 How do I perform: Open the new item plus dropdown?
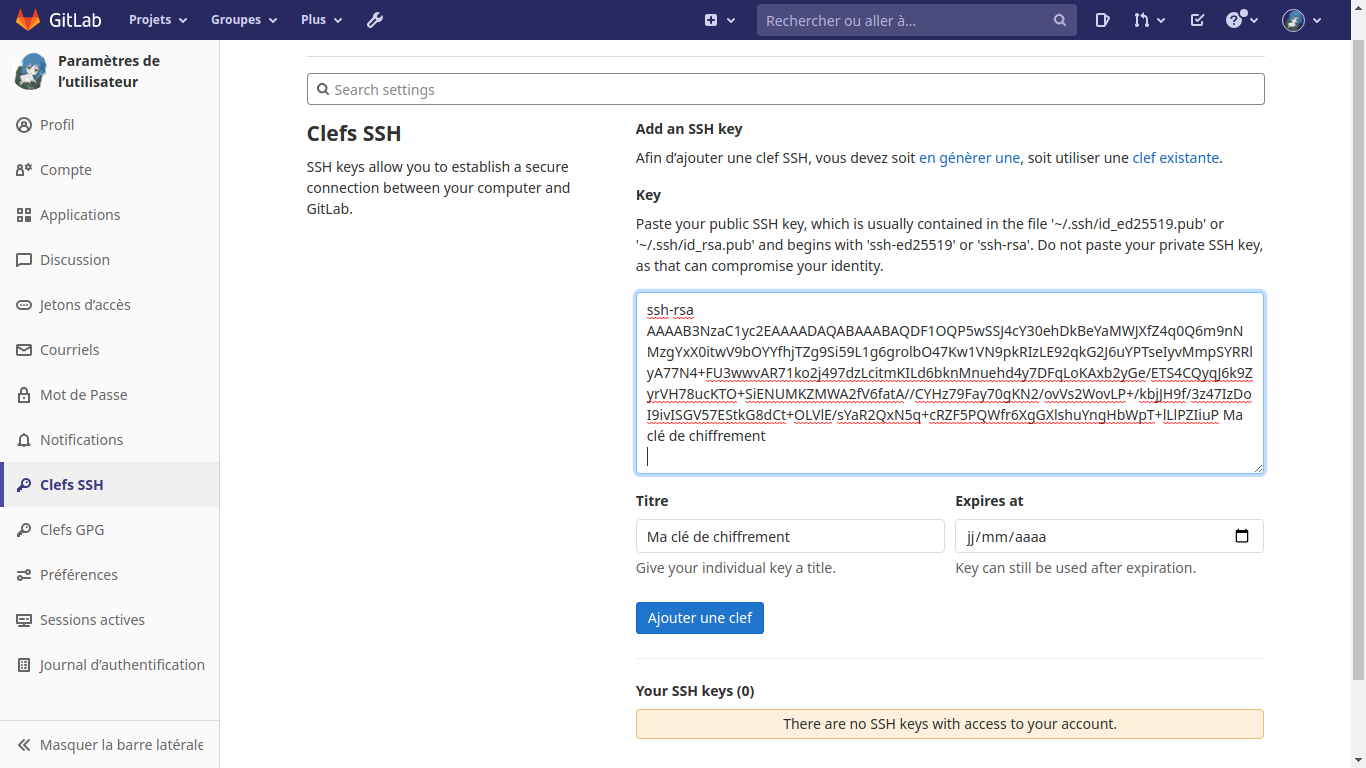(x=719, y=20)
